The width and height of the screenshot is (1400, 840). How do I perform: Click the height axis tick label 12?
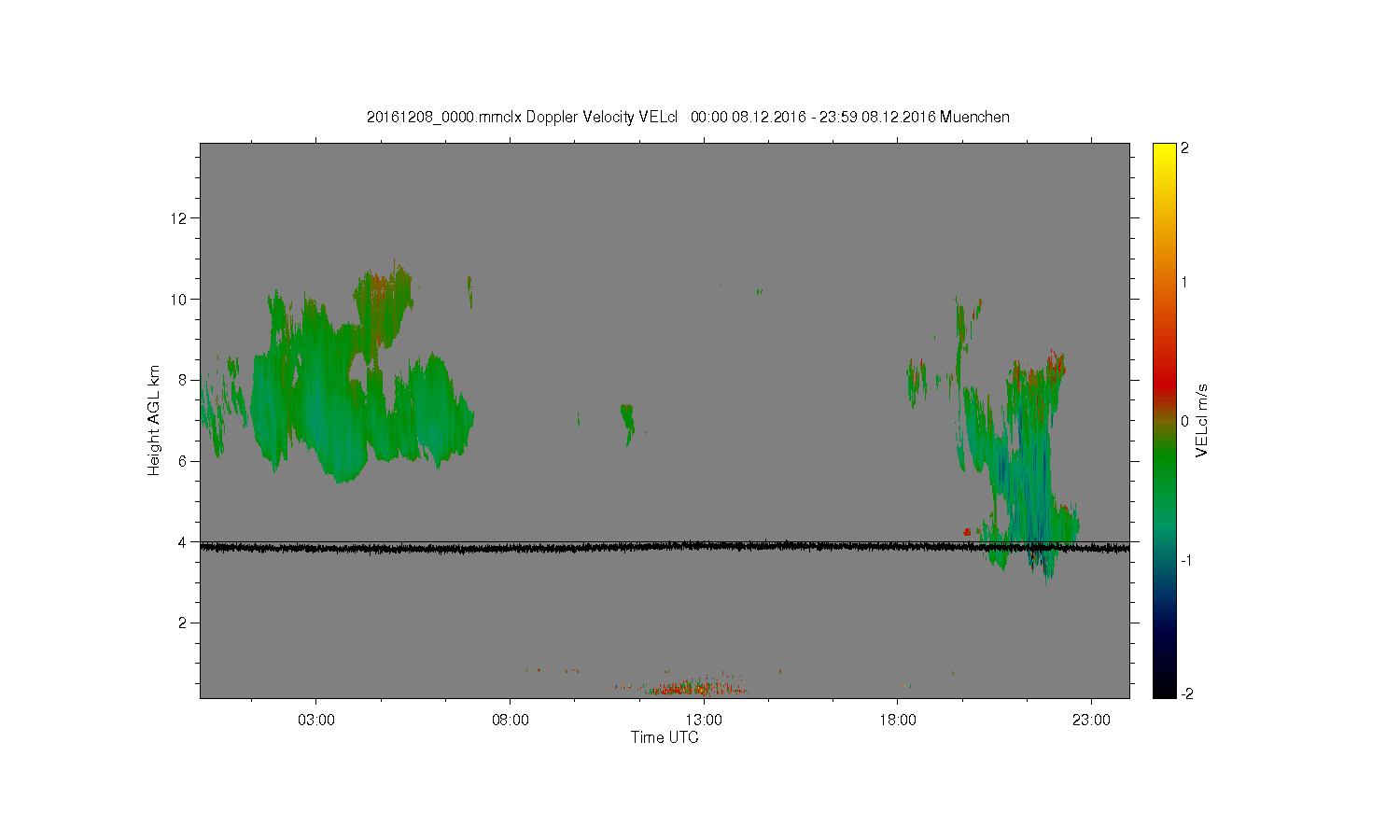coord(179,218)
